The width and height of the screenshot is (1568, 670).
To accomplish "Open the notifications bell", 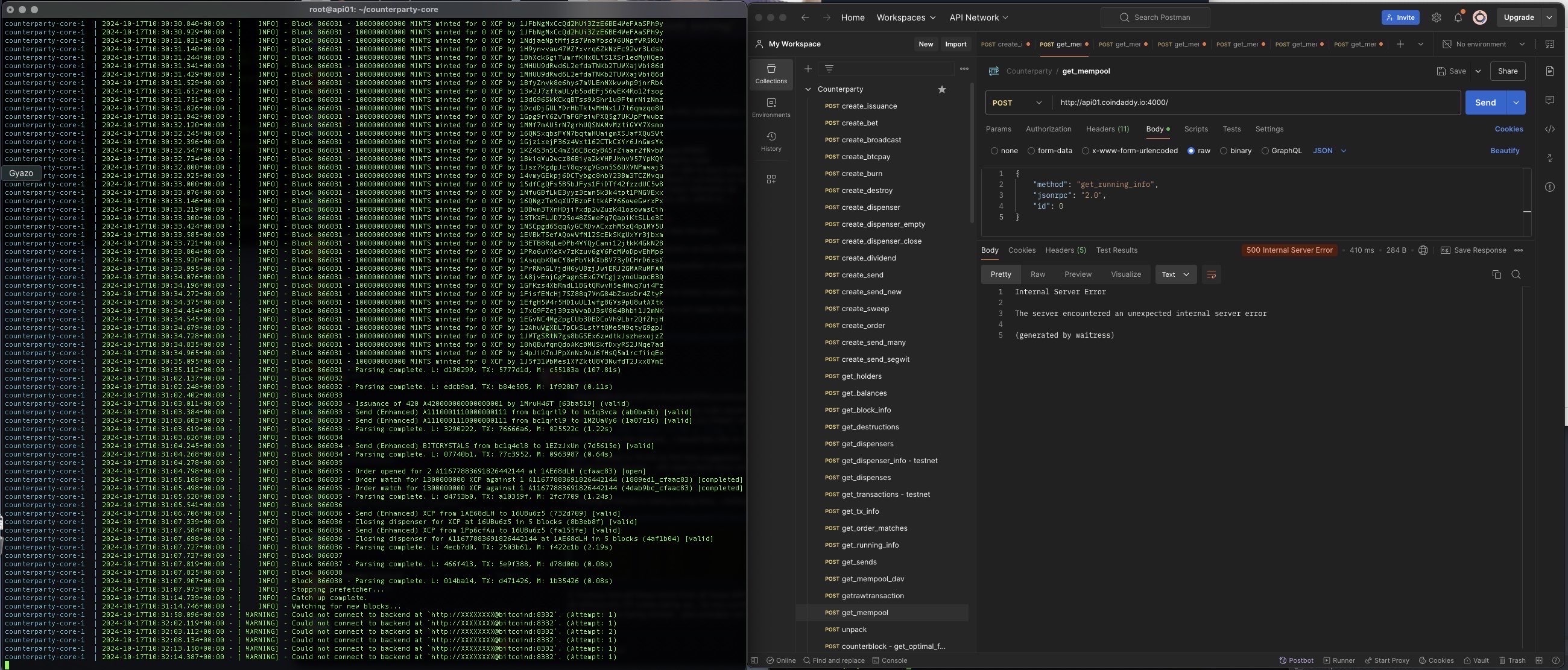I will [x=1458, y=17].
